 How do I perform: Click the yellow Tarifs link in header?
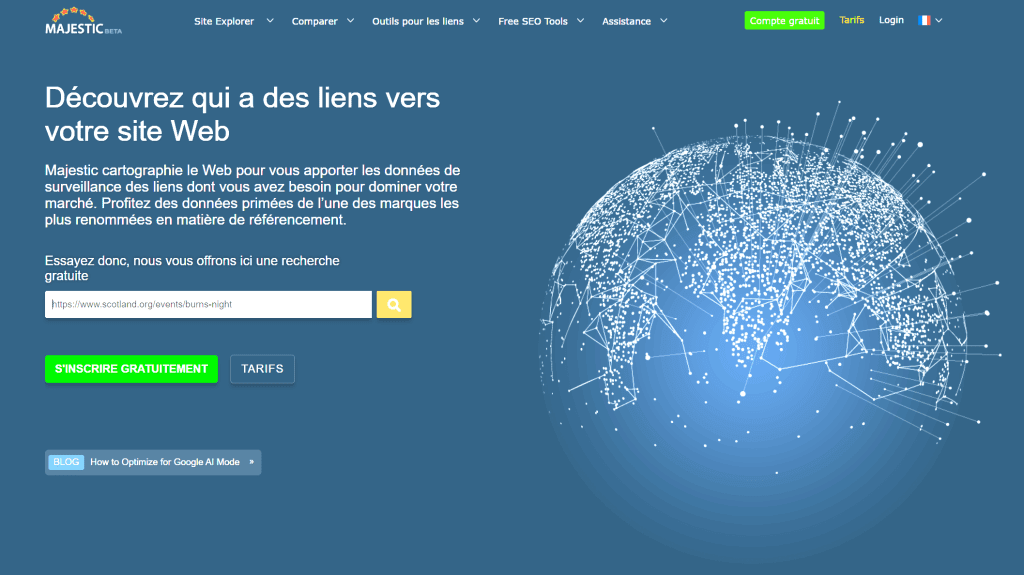click(x=852, y=20)
